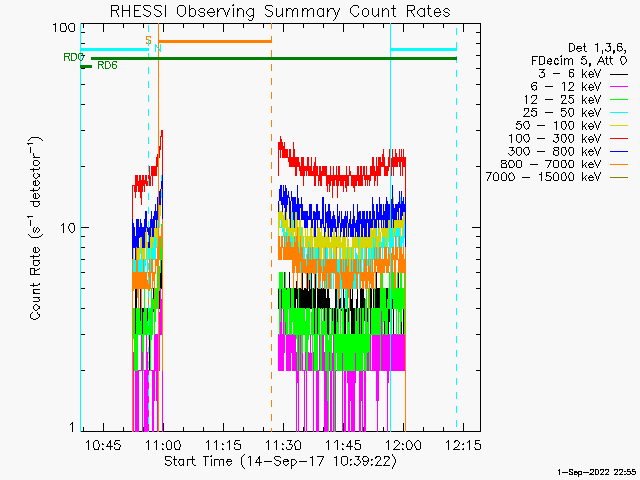The width and height of the screenshot is (640, 480).
Task: Click the 12 - 25 keV legend label
Action: click(x=562, y=100)
